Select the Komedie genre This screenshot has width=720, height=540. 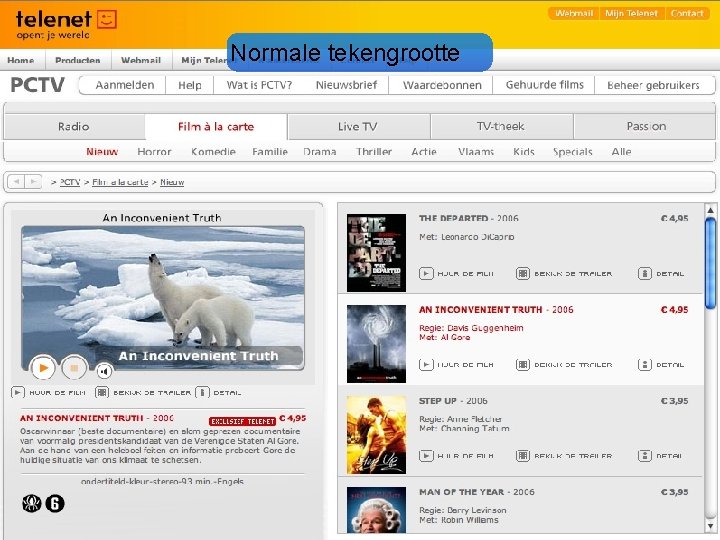[214, 152]
